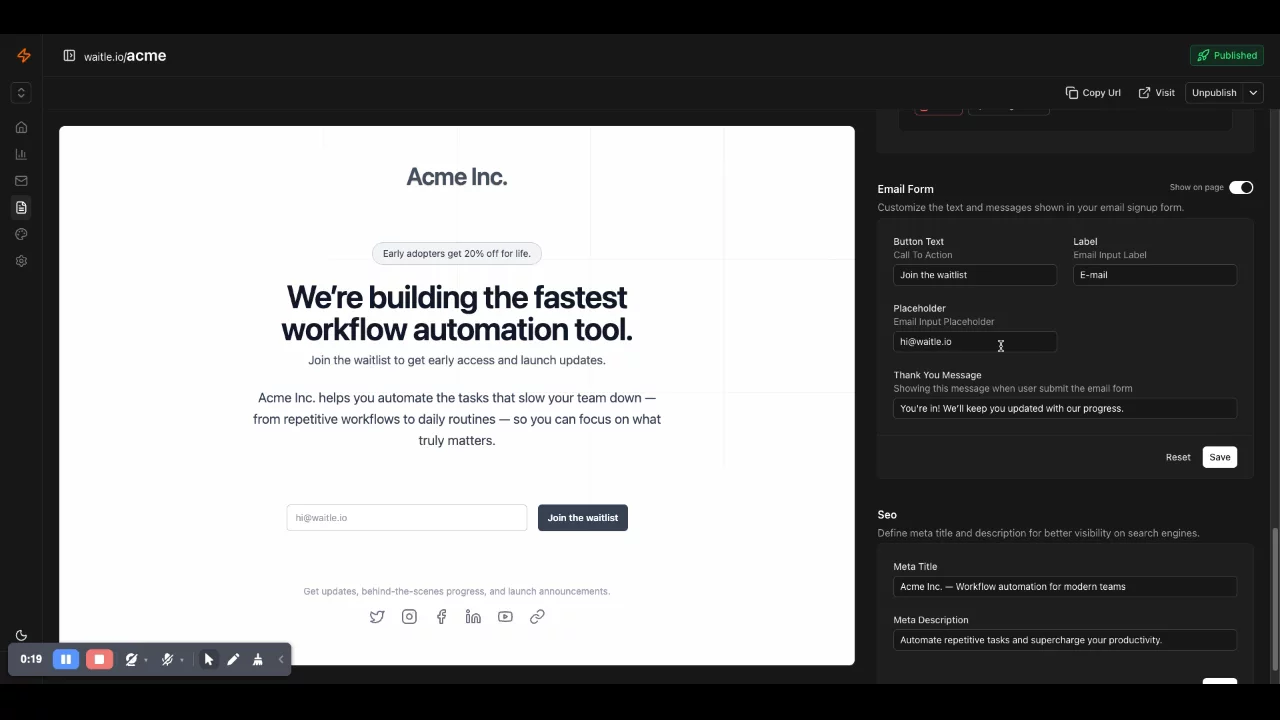Open the Home icon in the sidebar
Viewport: 1280px width, 720px height.
pyautogui.click(x=21, y=127)
